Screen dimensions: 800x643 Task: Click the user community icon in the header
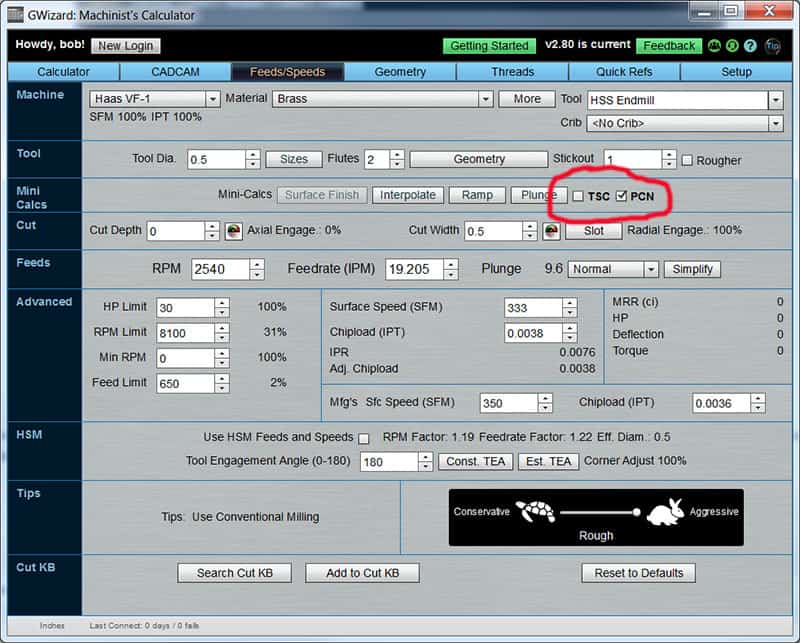(714, 46)
